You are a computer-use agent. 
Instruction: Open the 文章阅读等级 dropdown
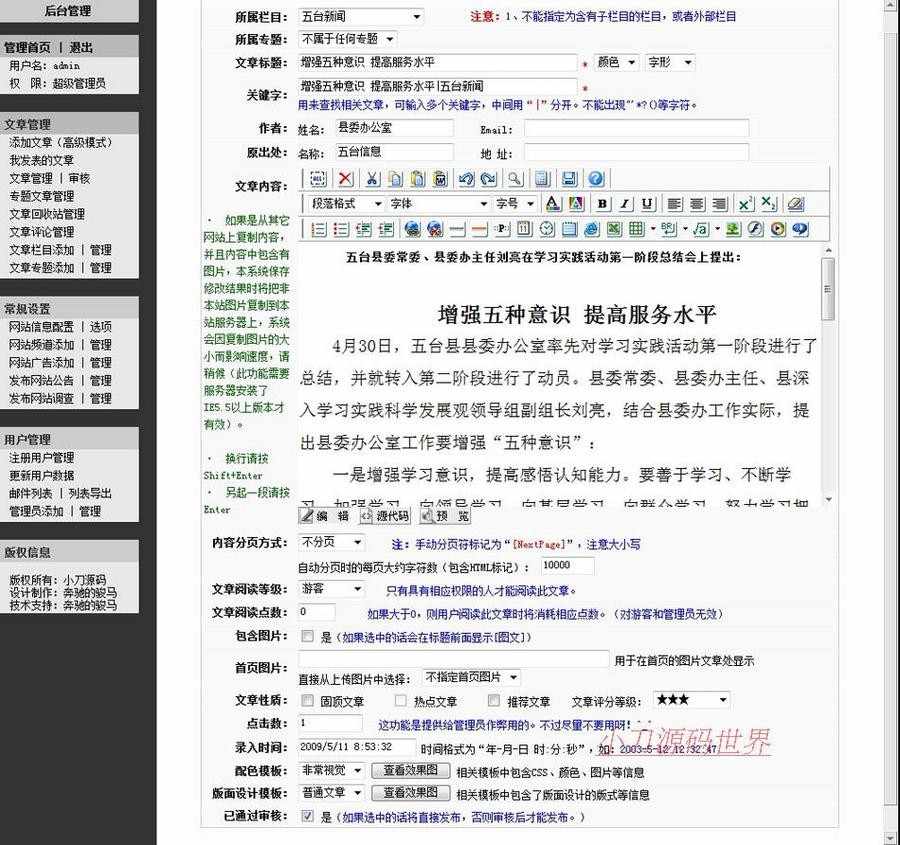tap(331, 589)
